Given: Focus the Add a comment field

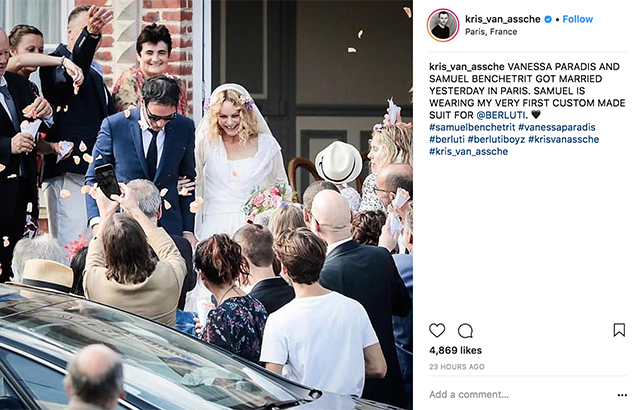Looking at the screenshot, I should pyautogui.click(x=518, y=394).
